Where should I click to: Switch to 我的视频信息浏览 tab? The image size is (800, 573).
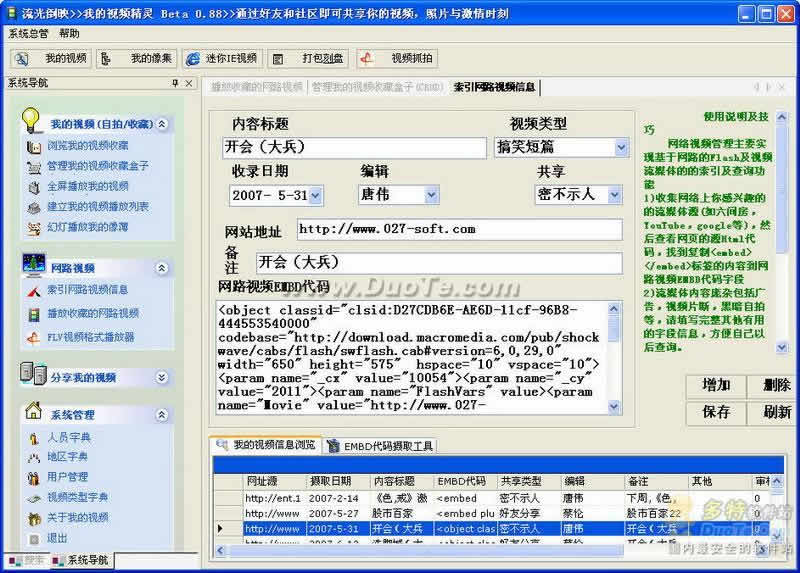click(266, 445)
